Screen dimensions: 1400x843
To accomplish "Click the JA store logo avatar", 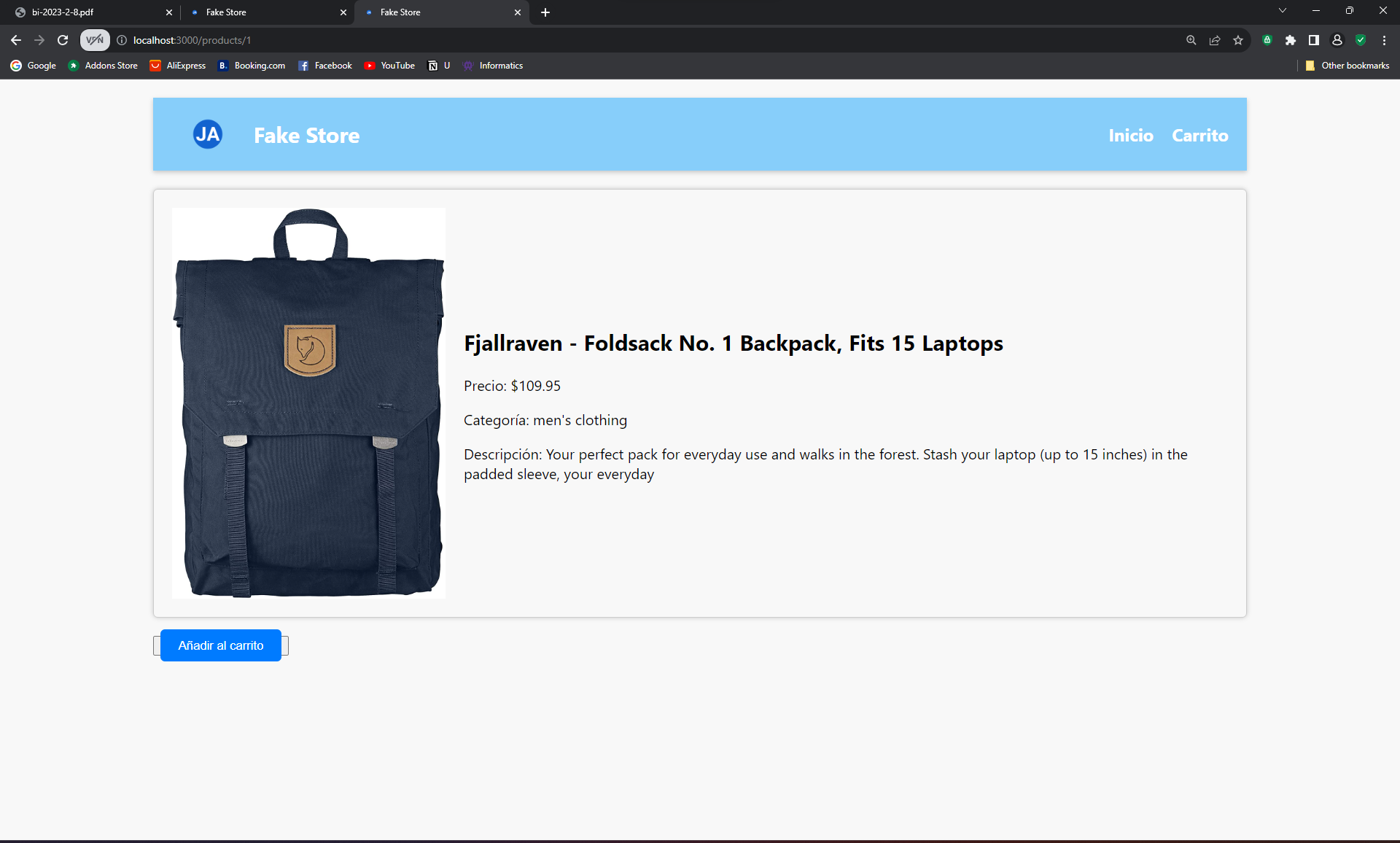I will 207,134.
